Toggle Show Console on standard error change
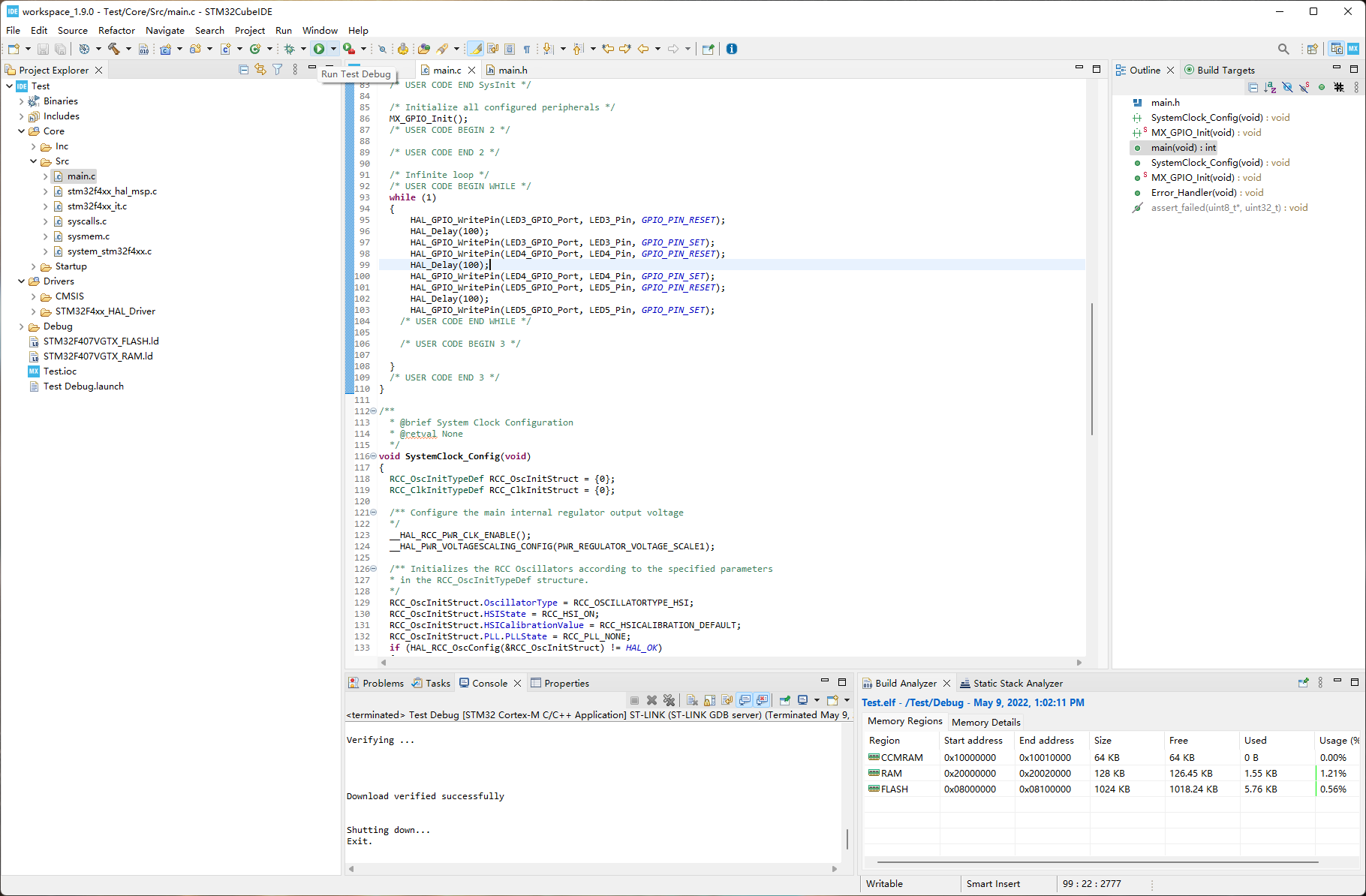 [x=762, y=700]
